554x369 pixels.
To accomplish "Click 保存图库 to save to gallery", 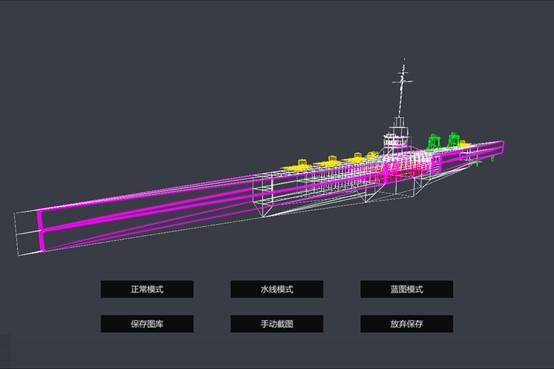I will [x=147, y=324].
